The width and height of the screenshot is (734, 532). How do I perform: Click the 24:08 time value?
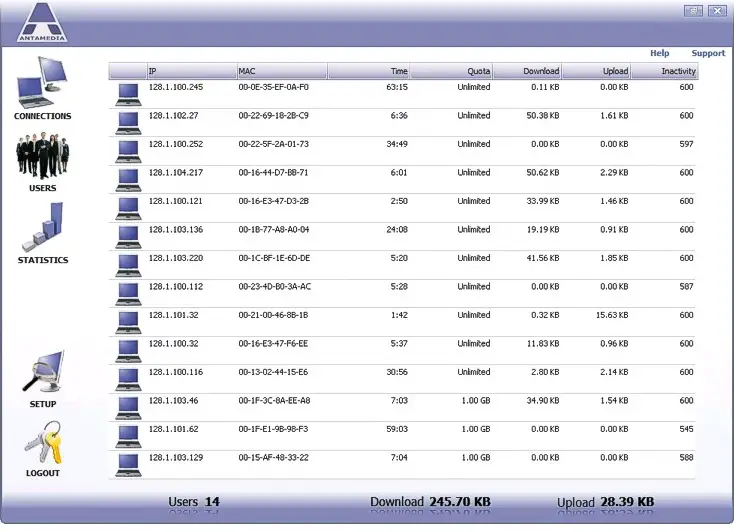point(397,230)
